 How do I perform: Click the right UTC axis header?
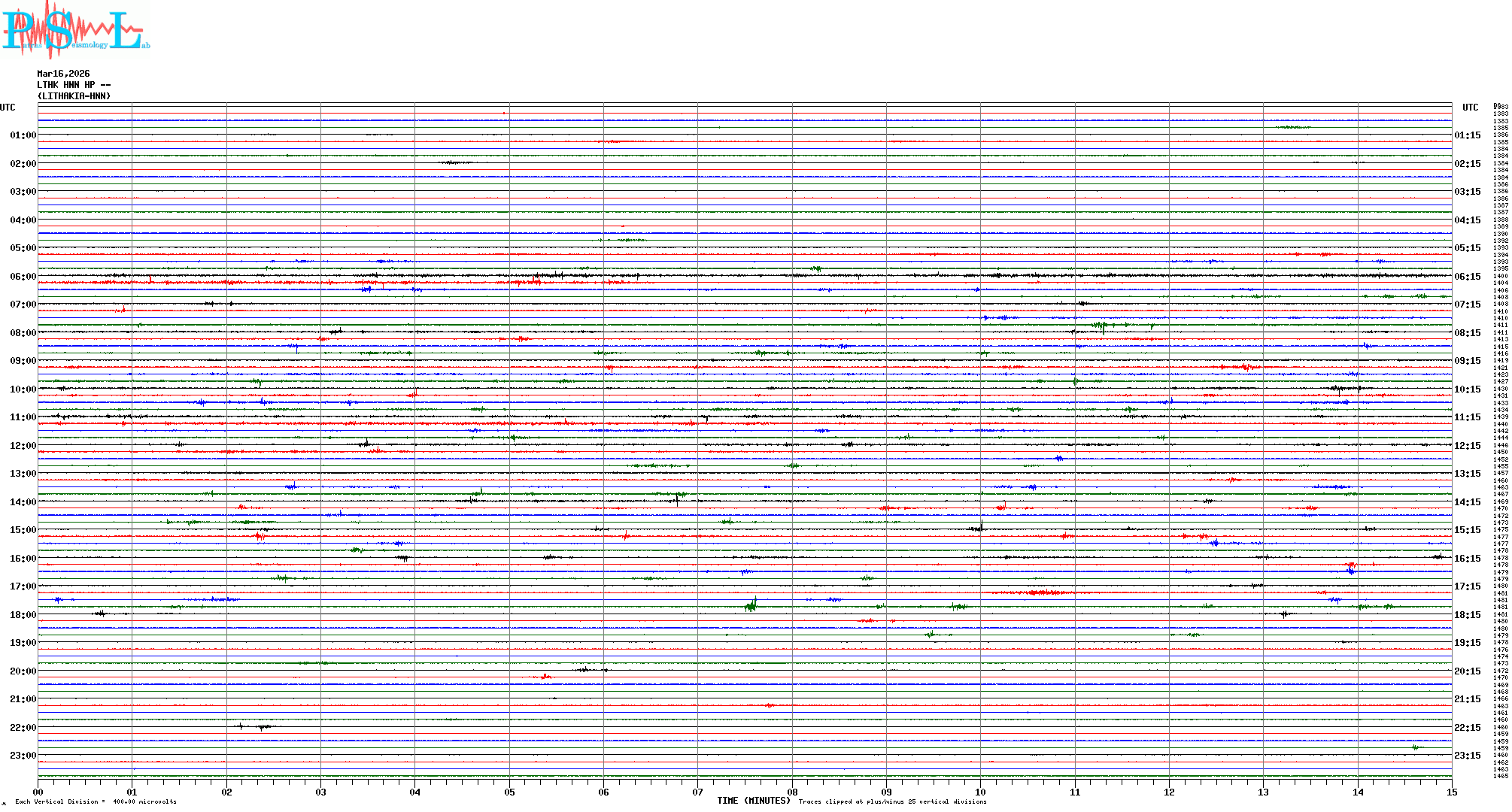tap(1470, 108)
